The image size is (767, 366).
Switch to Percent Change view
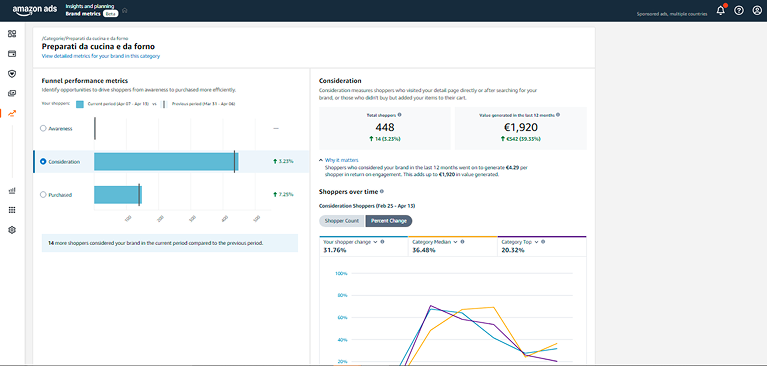click(389, 221)
